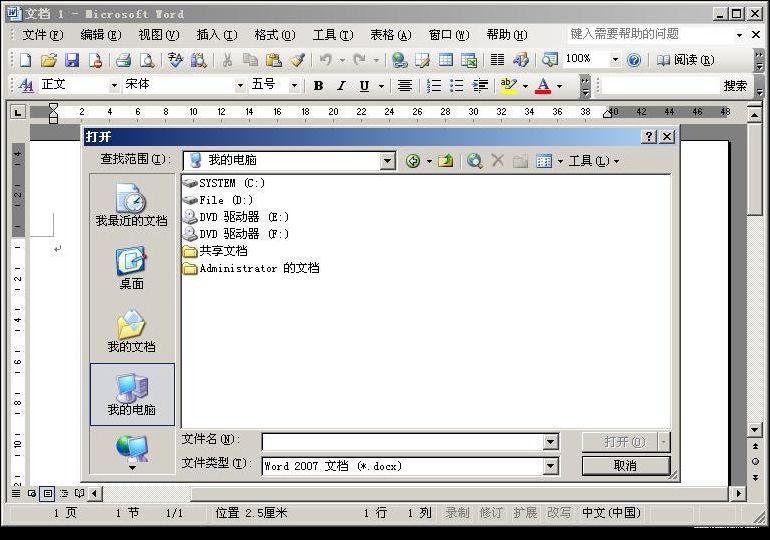Open a file with the toolbar Open icon
This screenshot has width=770, height=540.
click(x=48, y=60)
